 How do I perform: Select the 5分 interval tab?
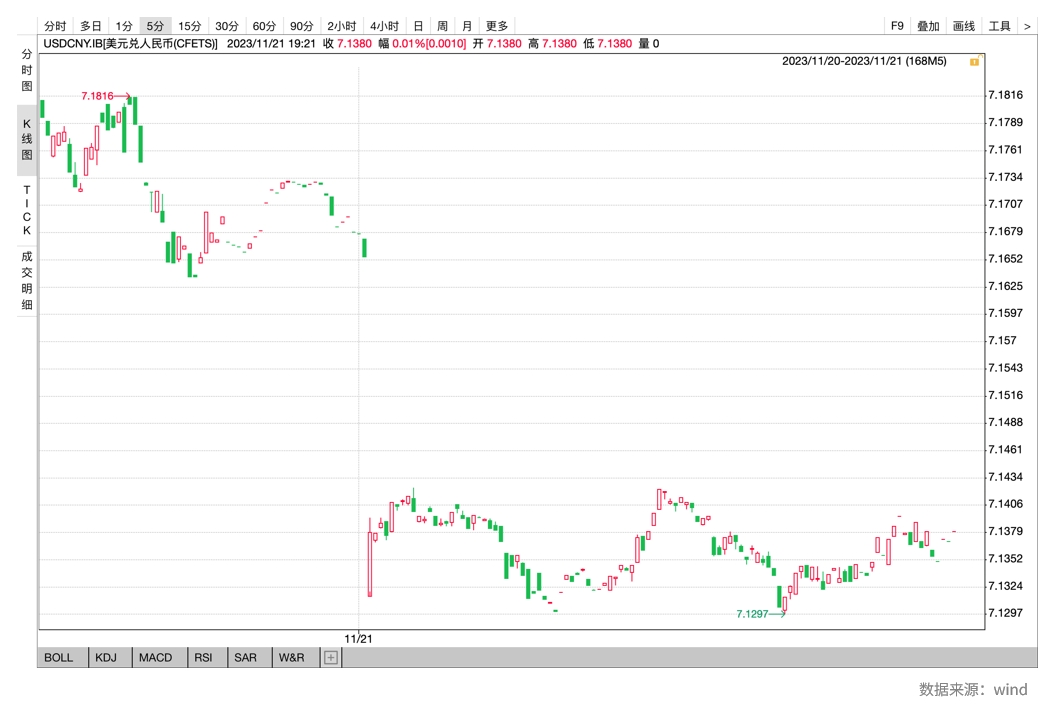[155, 26]
